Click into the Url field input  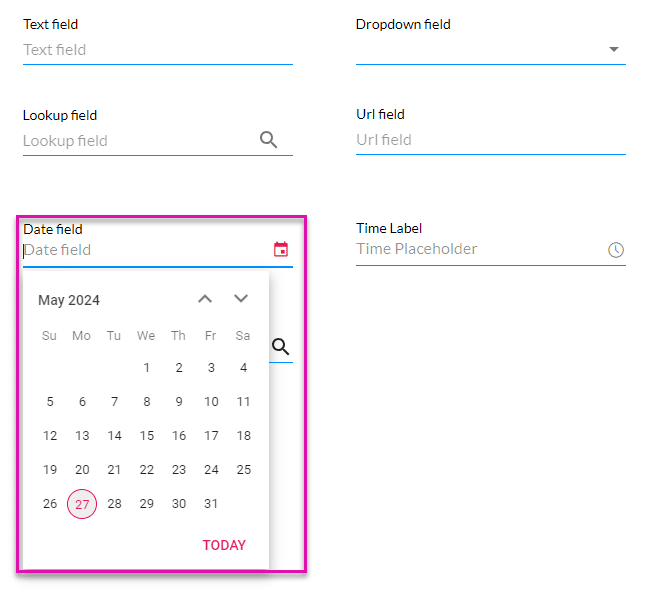[490, 140]
